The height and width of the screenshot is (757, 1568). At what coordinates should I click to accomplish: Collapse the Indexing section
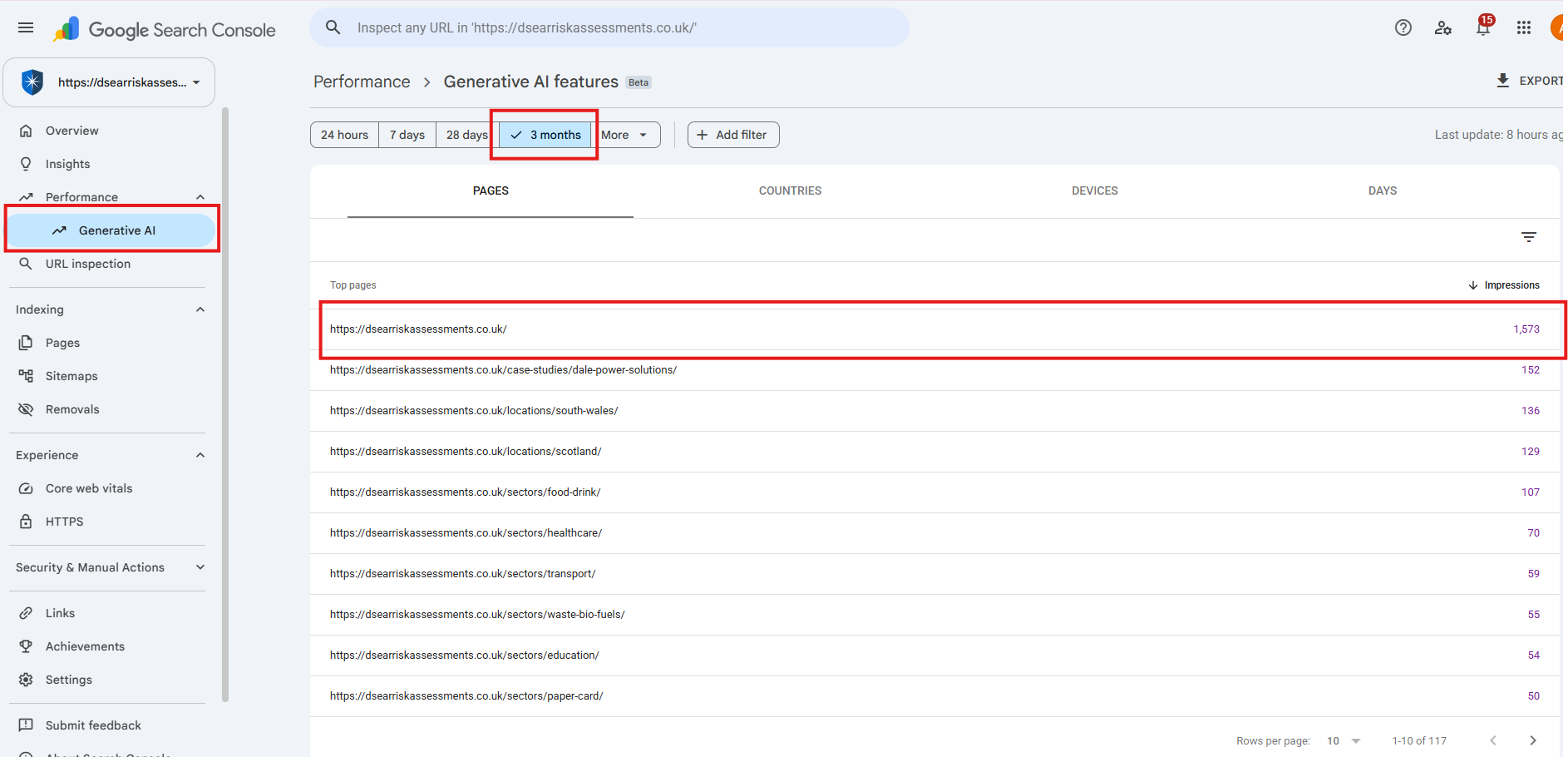[x=200, y=309]
